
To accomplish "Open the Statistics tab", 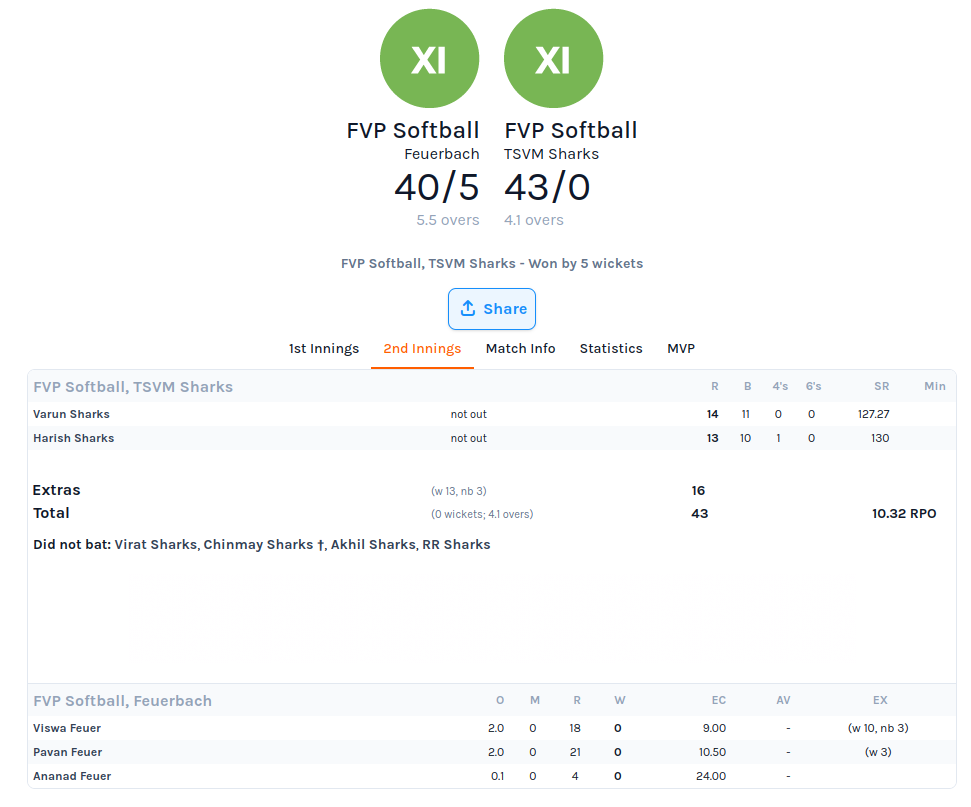I will (x=611, y=349).
